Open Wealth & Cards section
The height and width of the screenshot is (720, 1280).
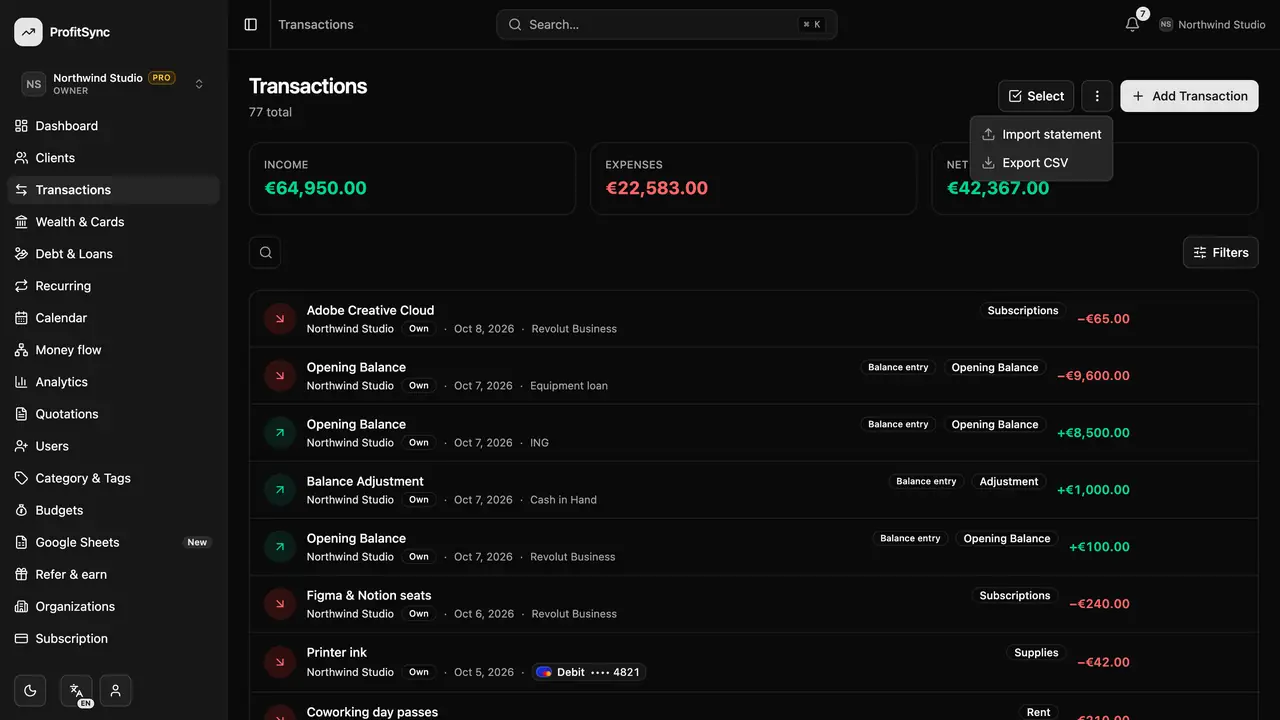pos(113,222)
